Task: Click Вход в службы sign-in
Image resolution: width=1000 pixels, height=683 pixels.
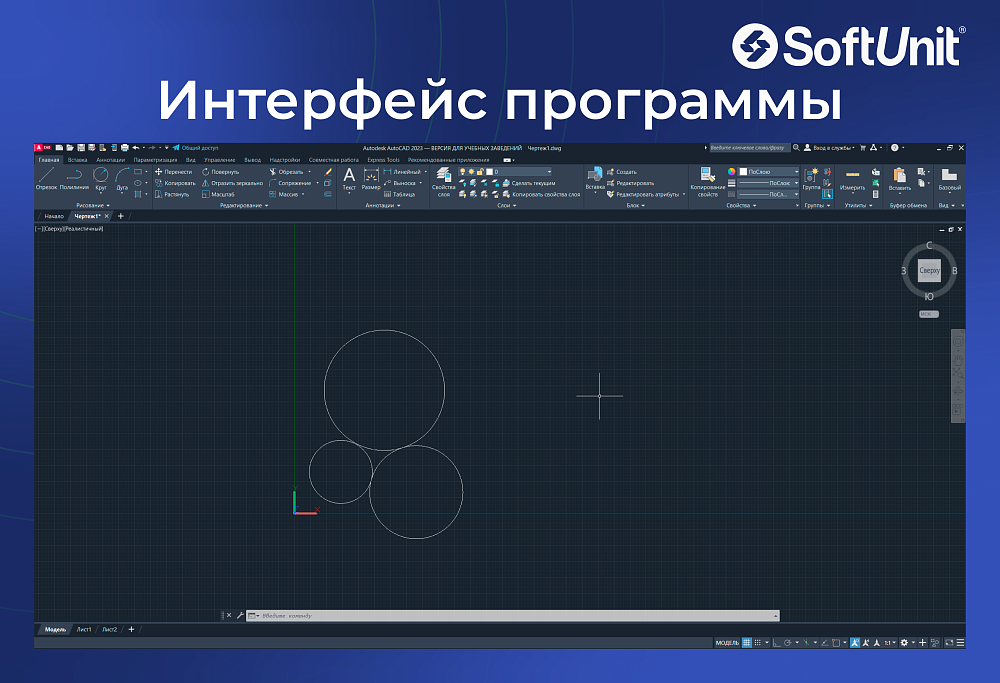Action: coord(829,148)
